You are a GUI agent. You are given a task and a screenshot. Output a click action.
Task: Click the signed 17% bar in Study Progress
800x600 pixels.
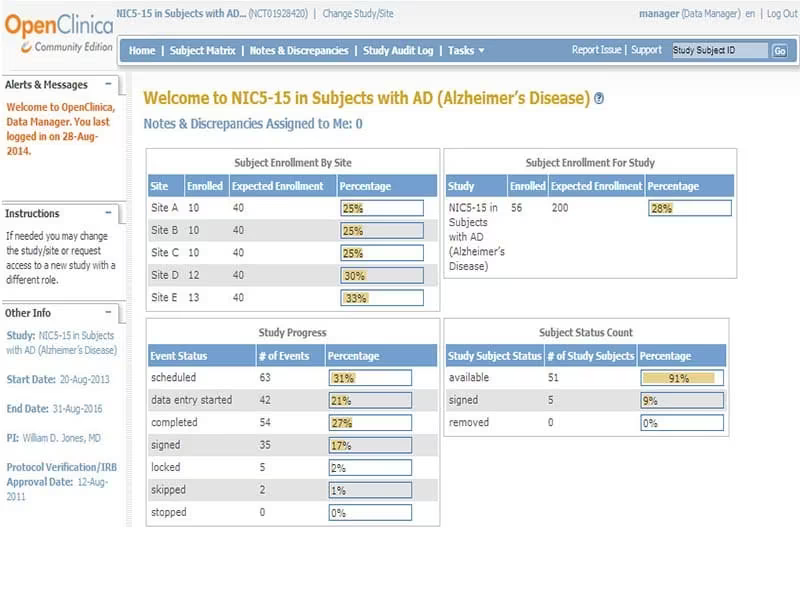click(x=370, y=445)
